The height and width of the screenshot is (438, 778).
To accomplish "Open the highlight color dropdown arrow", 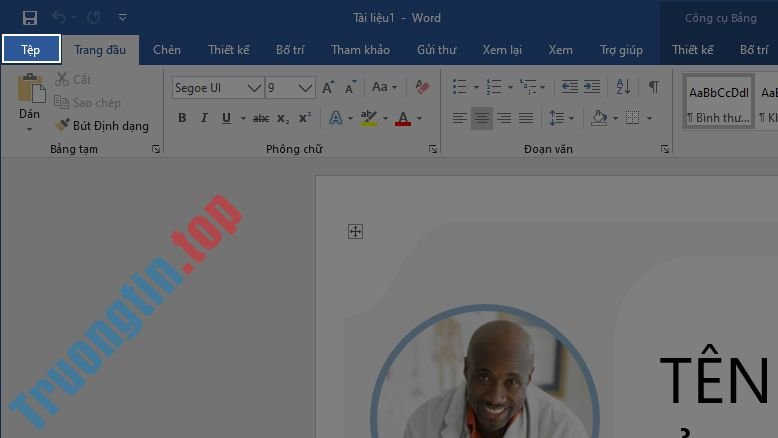I will tap(386, 118).
